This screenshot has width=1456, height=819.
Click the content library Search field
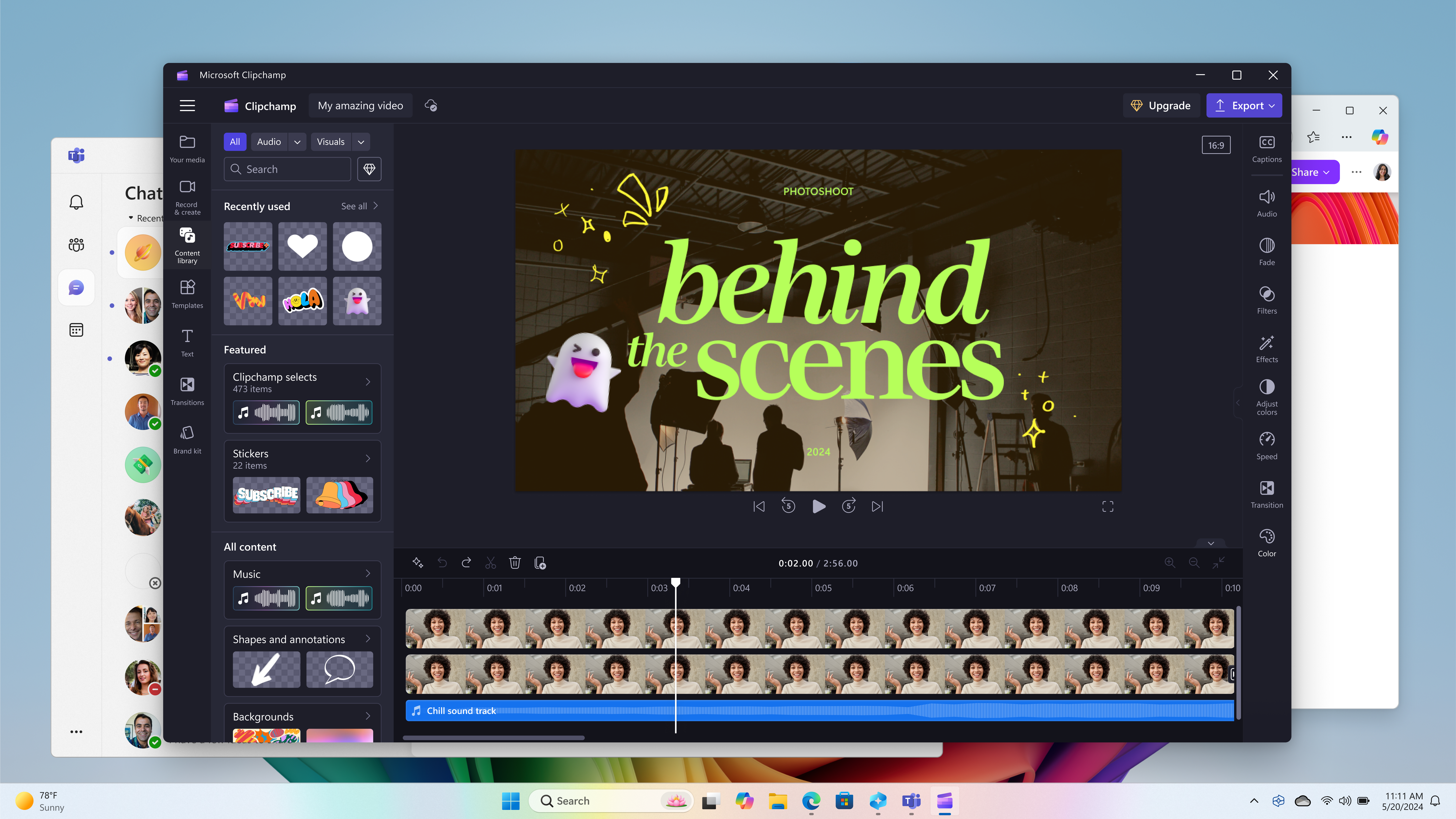(x=287, y=169)
